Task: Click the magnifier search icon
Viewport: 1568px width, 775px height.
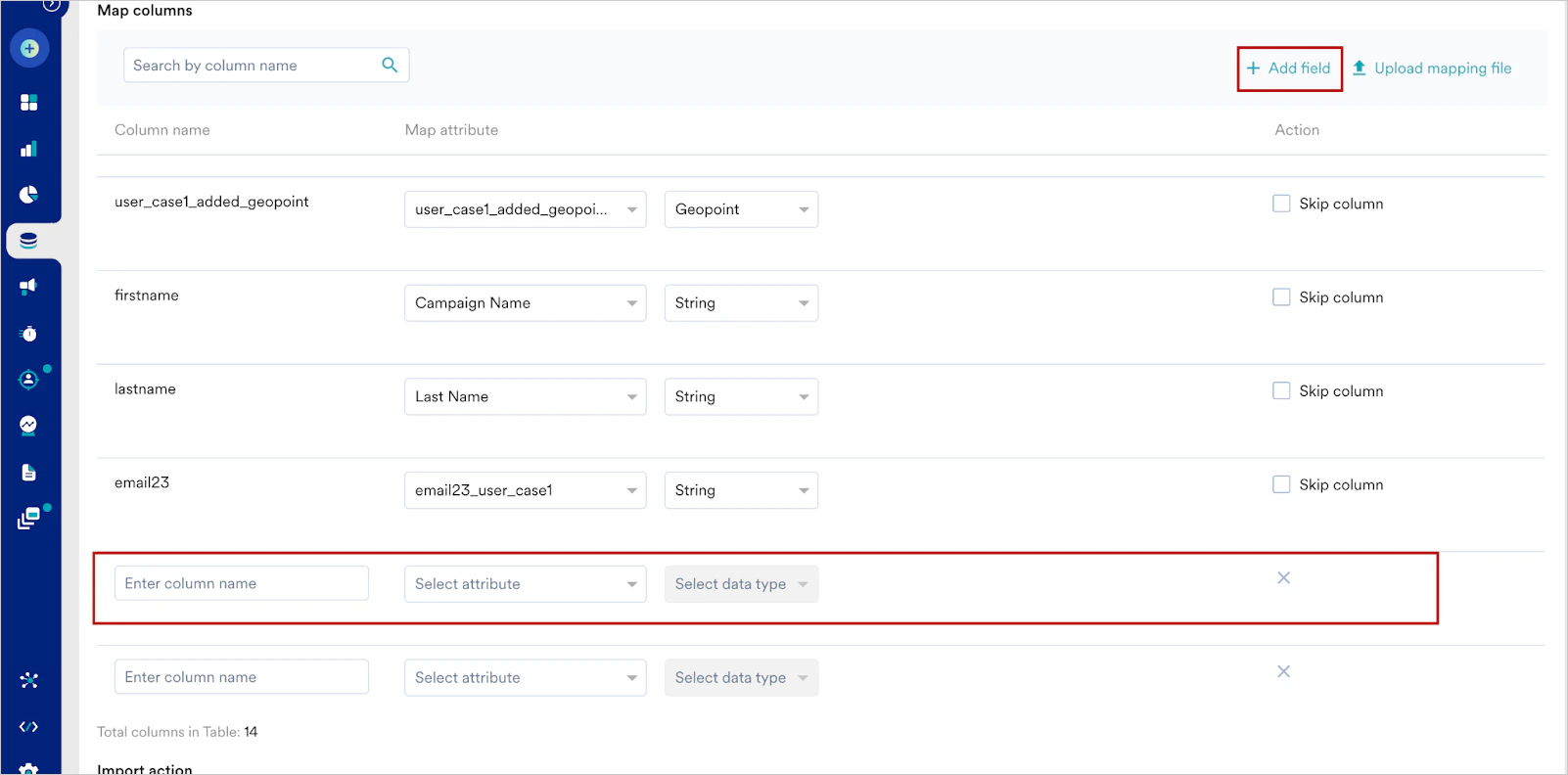Action: [x=390, y=65]
